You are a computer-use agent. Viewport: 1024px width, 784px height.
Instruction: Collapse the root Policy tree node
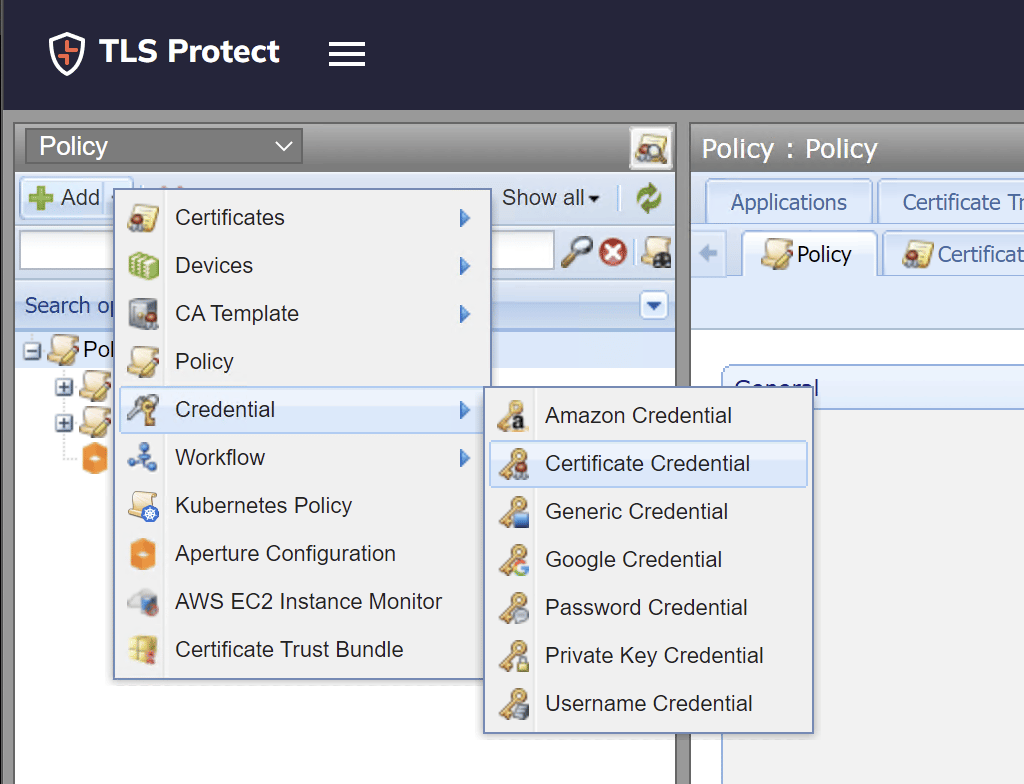pos(31,351)
